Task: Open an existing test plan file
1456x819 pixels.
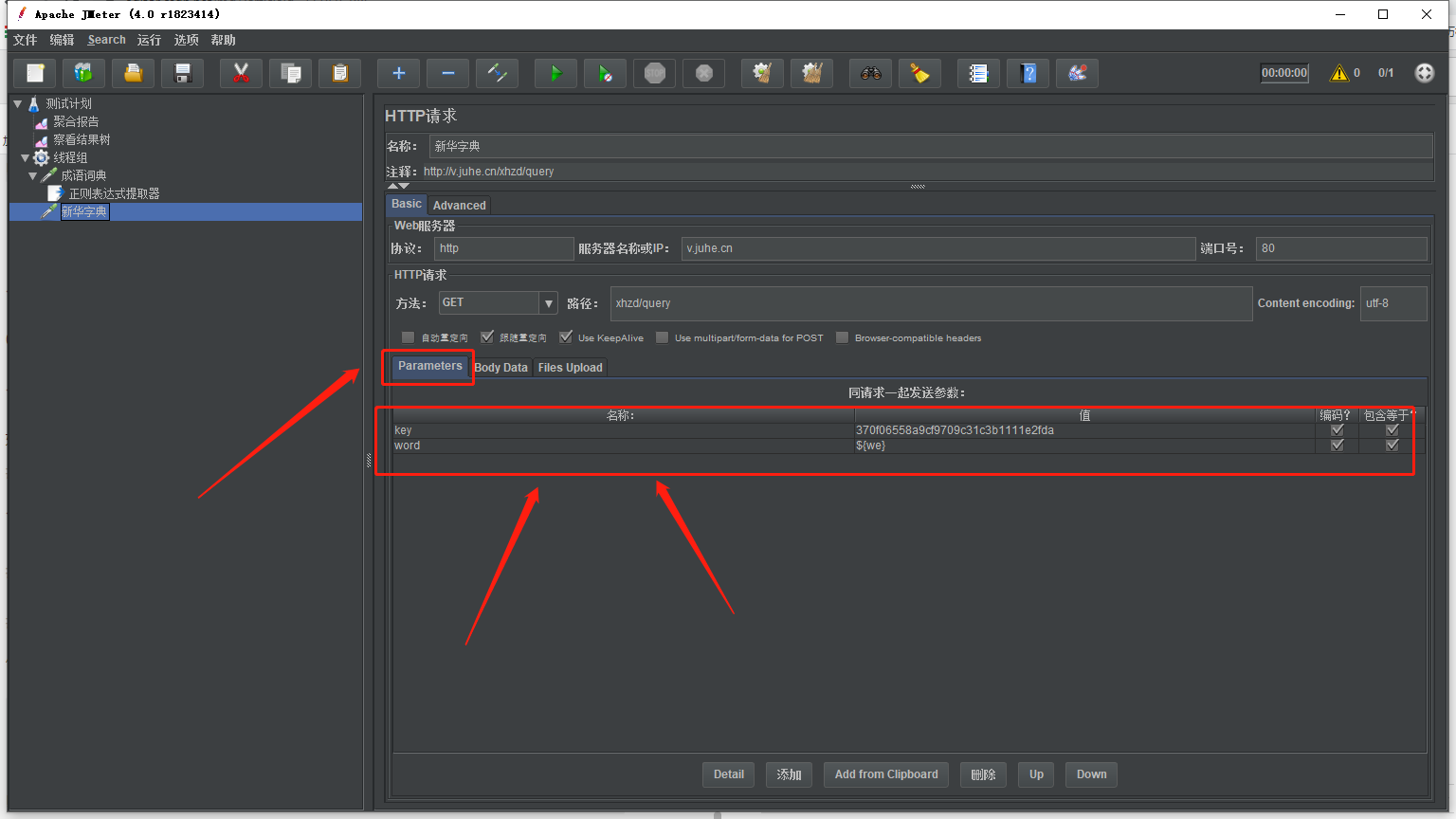Action: click(x=133, y=73)
